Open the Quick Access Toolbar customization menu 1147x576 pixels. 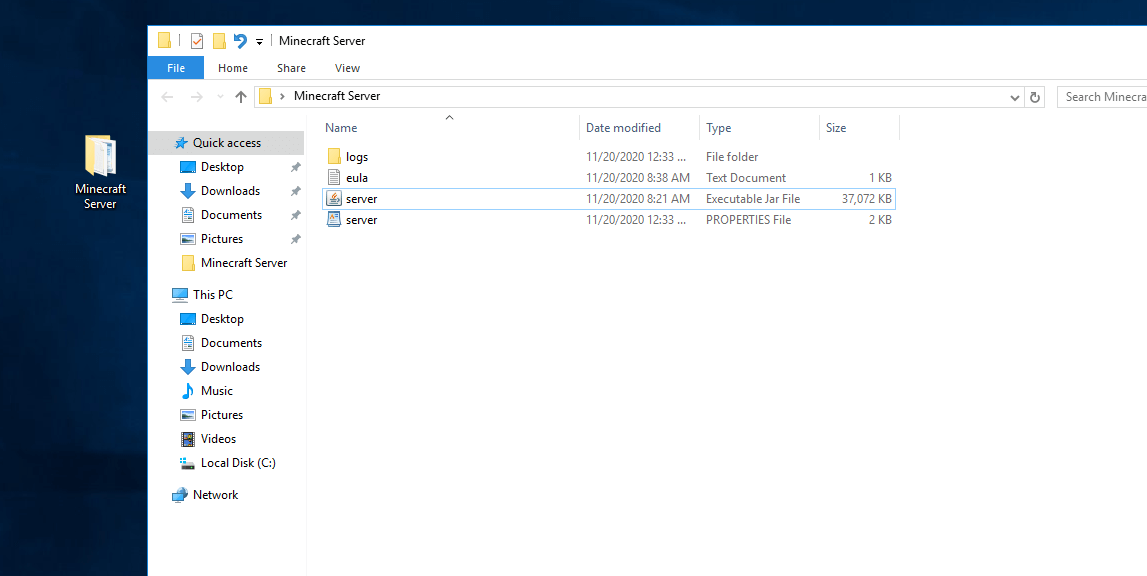click(258, 40)
